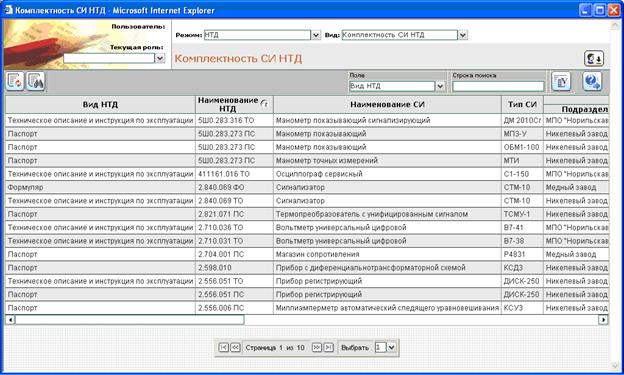
Task: Click type cell МТИ
Action: click(522, 160)
